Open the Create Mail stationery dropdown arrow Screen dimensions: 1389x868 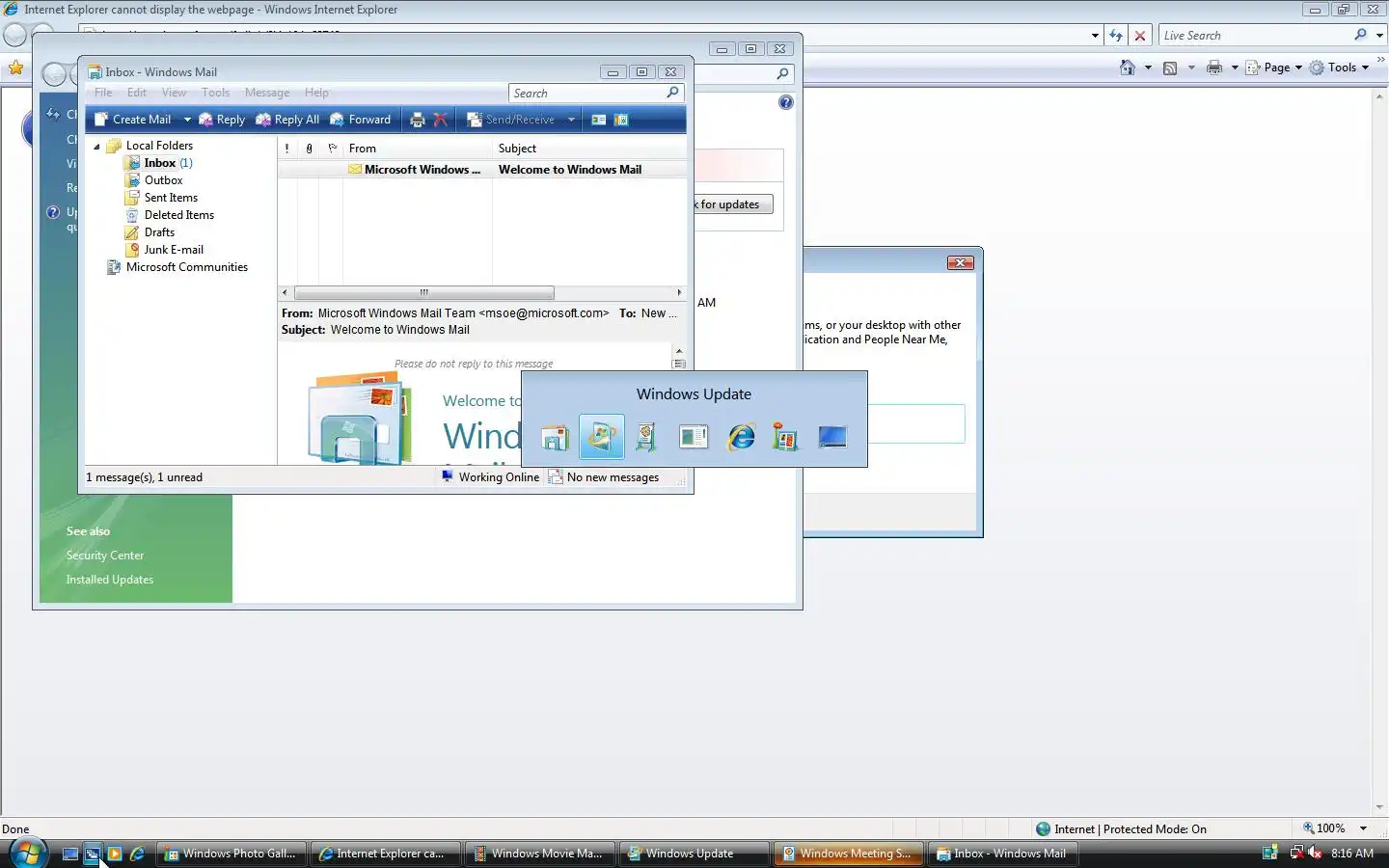coord(187,120)
